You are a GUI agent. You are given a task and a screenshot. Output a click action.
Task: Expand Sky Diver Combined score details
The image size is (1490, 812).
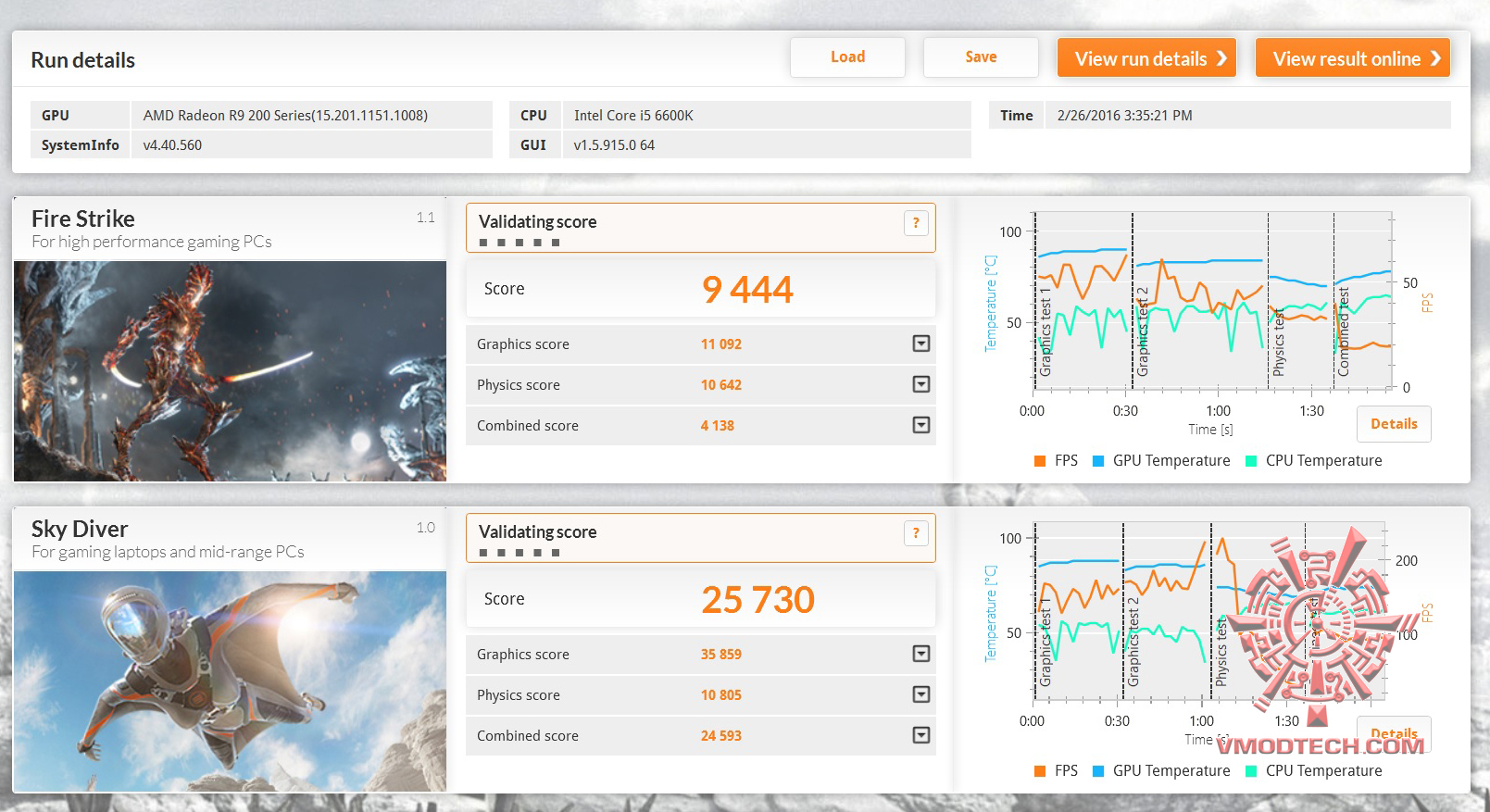(x=921, y=735)
